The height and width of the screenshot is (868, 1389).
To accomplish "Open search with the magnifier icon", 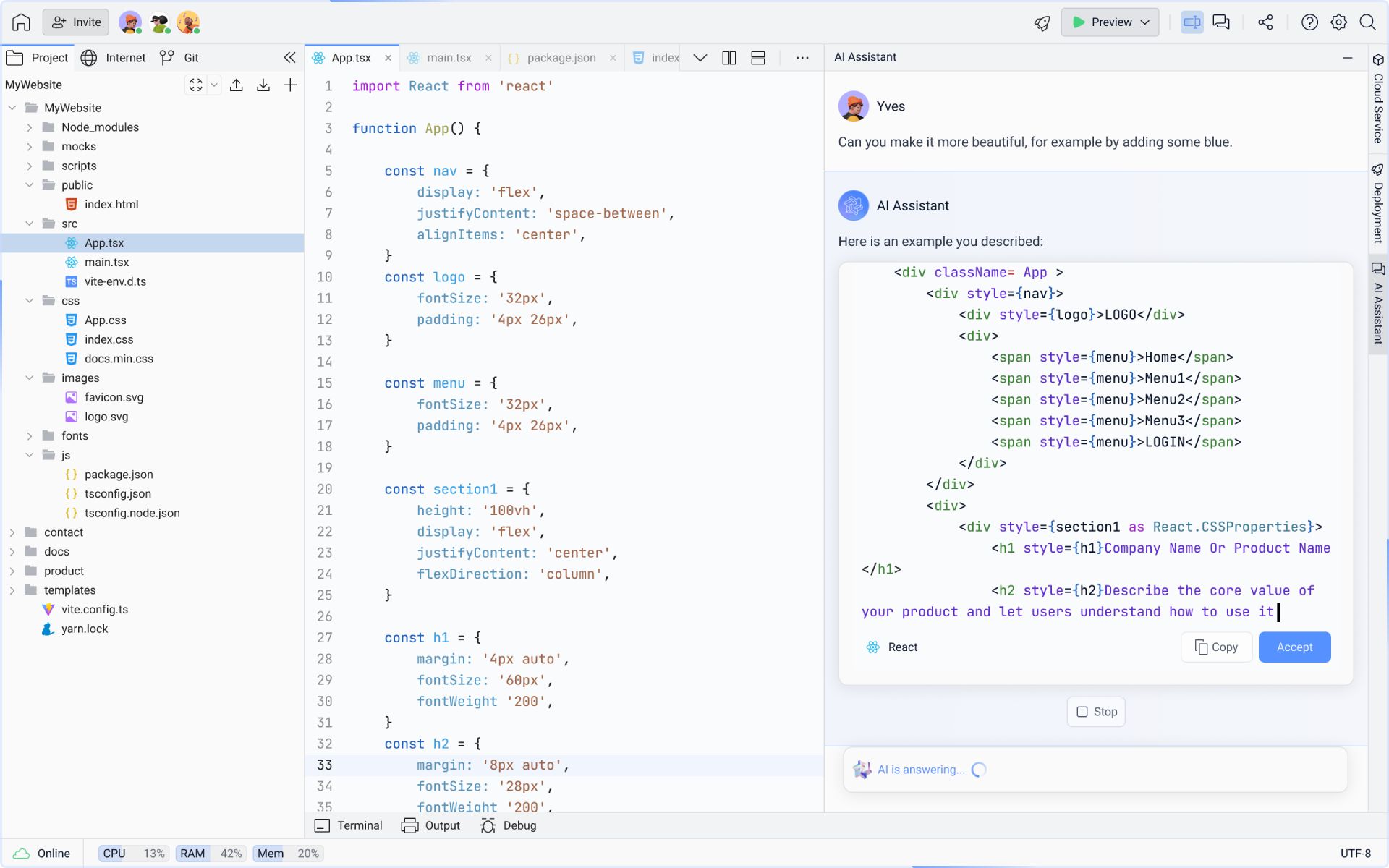I will click(1369, 22).
